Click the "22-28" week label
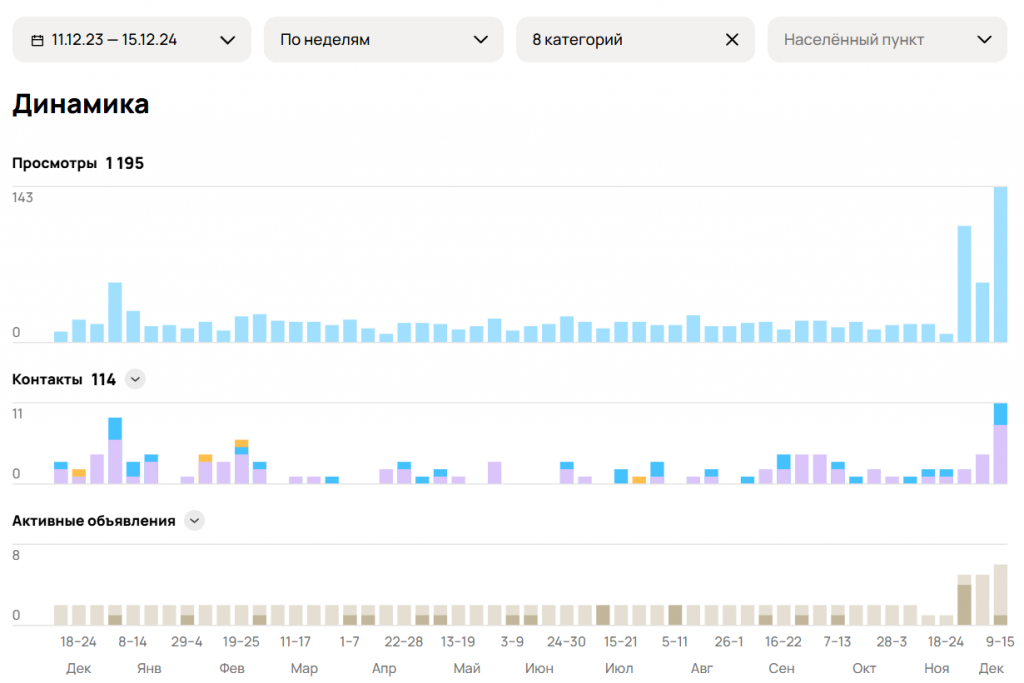 click(x=404, y=642)
